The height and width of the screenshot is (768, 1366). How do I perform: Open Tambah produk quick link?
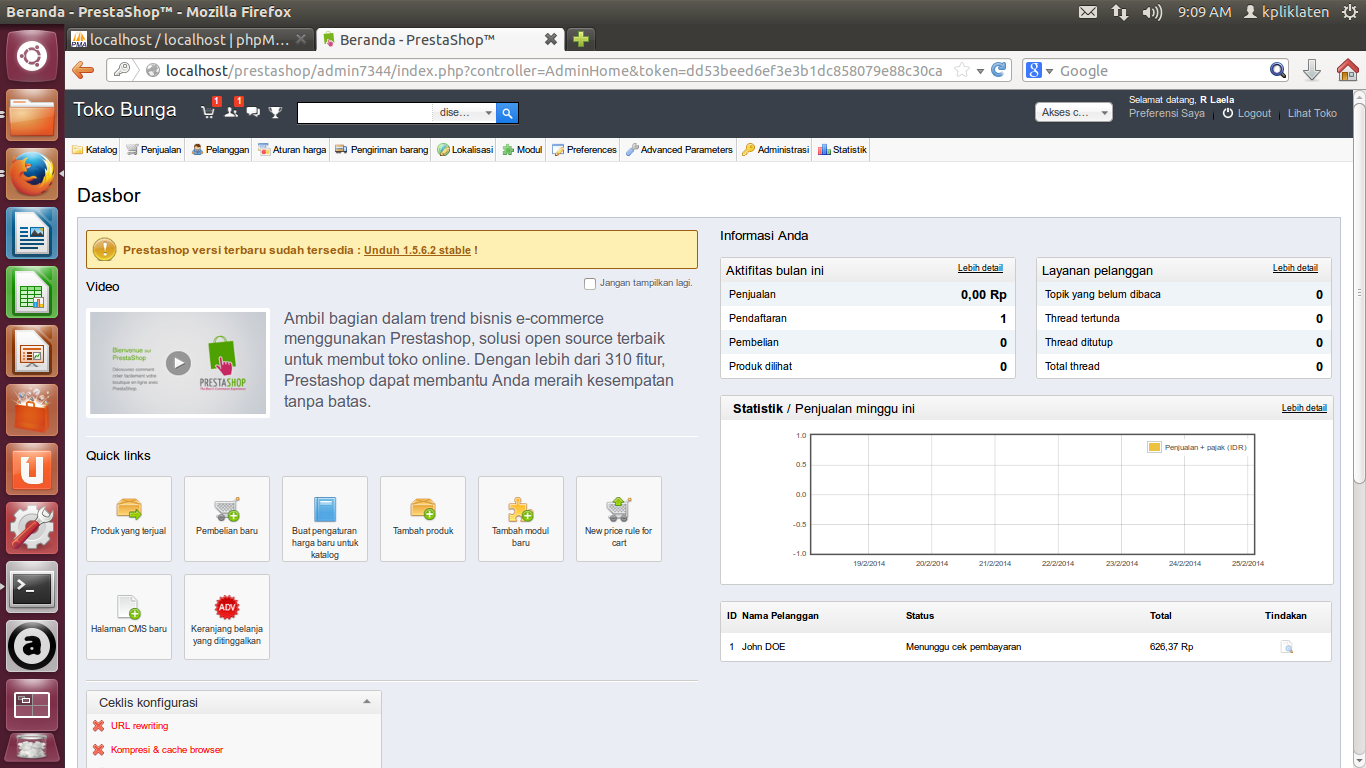423,519
